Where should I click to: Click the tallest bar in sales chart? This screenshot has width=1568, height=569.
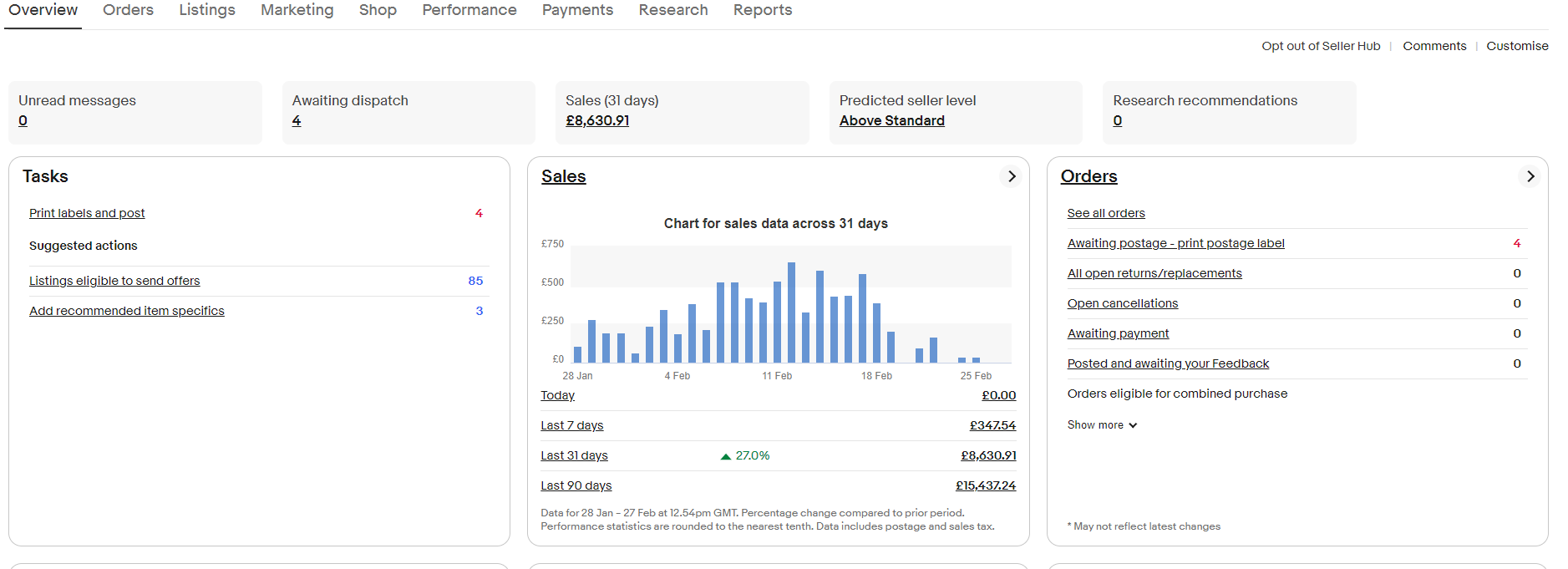pos(791,312)
